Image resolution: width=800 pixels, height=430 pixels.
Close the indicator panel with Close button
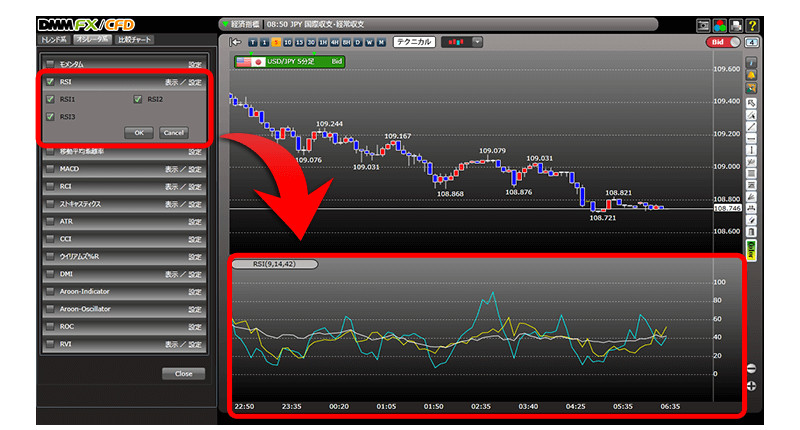tap(184, 374)
